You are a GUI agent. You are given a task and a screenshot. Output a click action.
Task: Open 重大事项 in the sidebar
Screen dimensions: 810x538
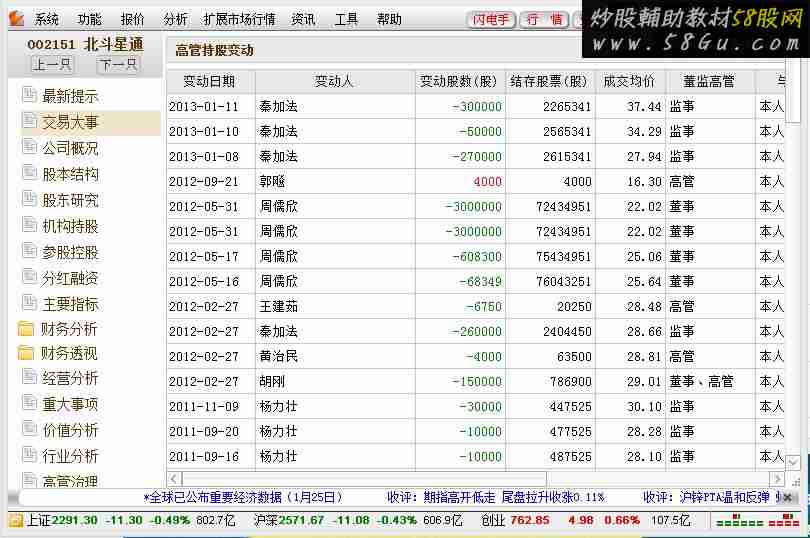70,404
